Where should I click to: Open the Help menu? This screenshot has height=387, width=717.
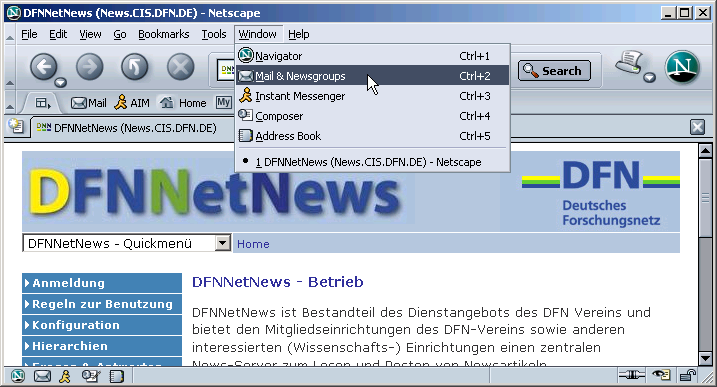299,34
